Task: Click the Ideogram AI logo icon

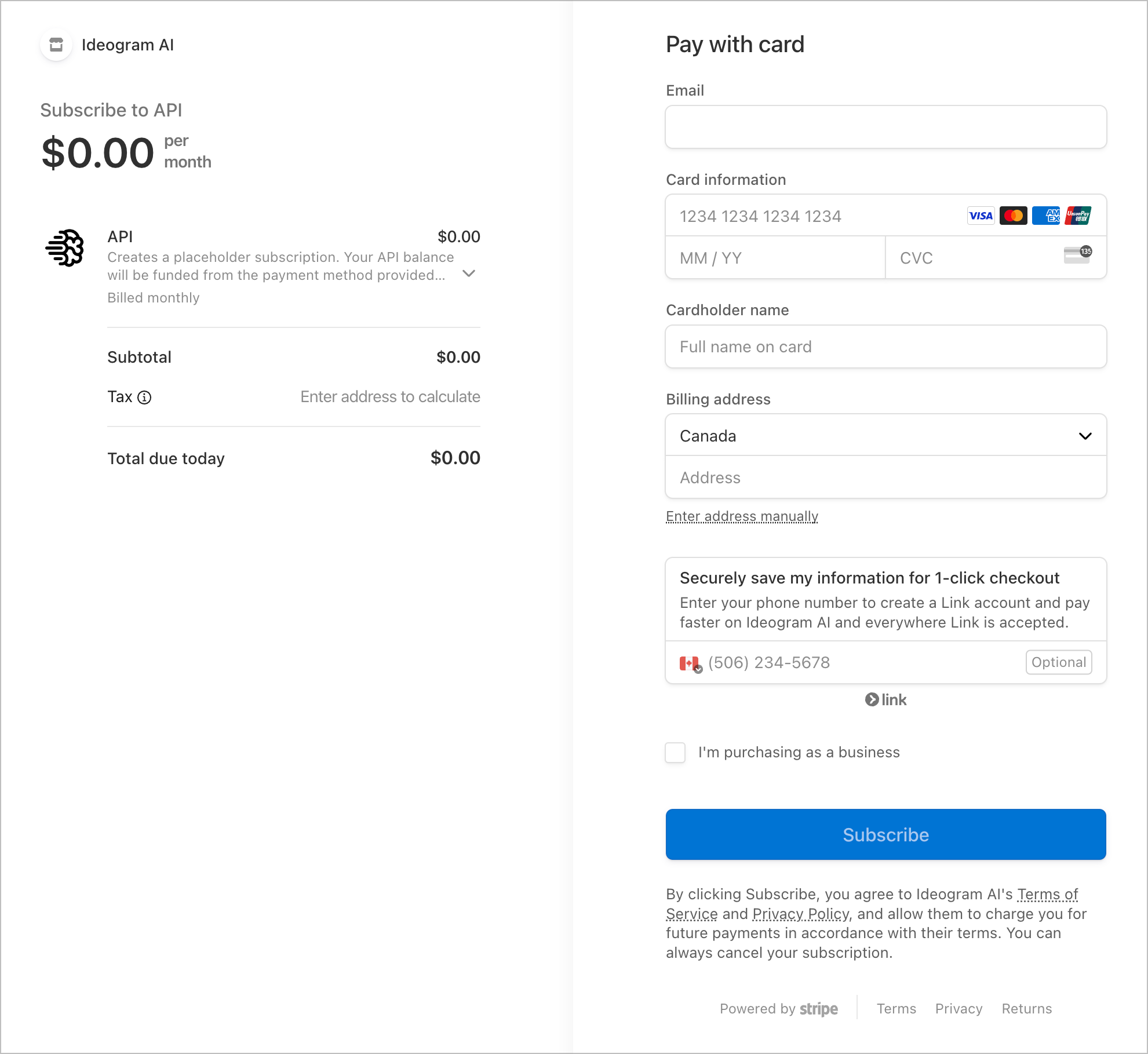Action: (56, 45)
